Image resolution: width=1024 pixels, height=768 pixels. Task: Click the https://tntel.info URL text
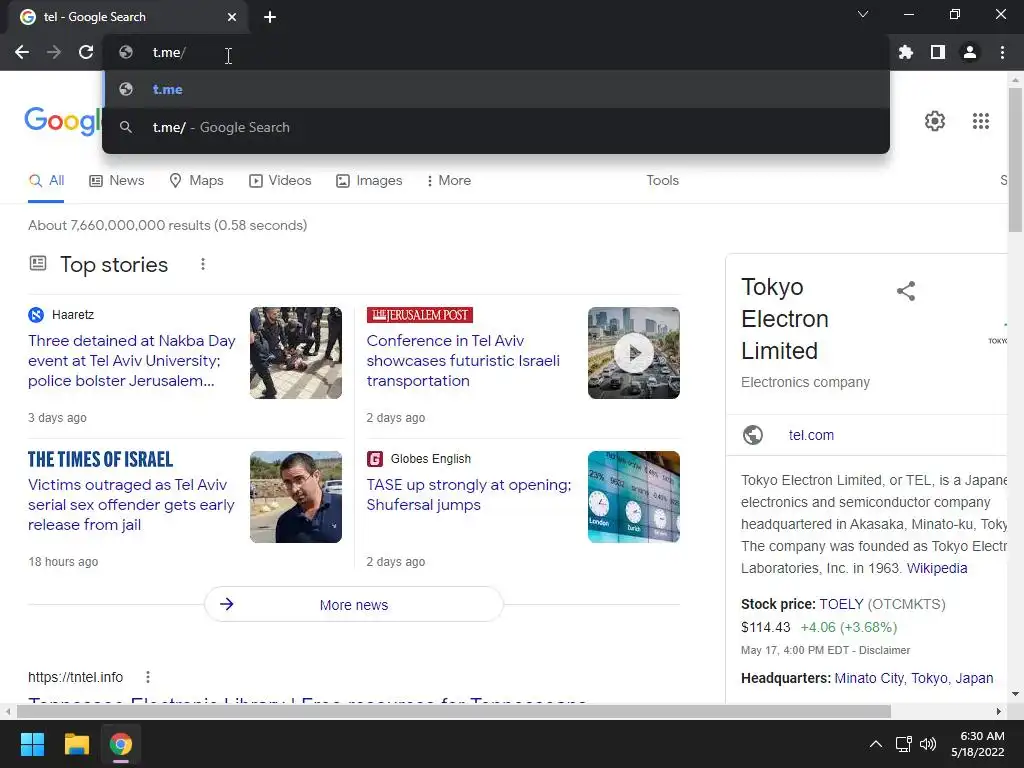click(x=75, y=677)
